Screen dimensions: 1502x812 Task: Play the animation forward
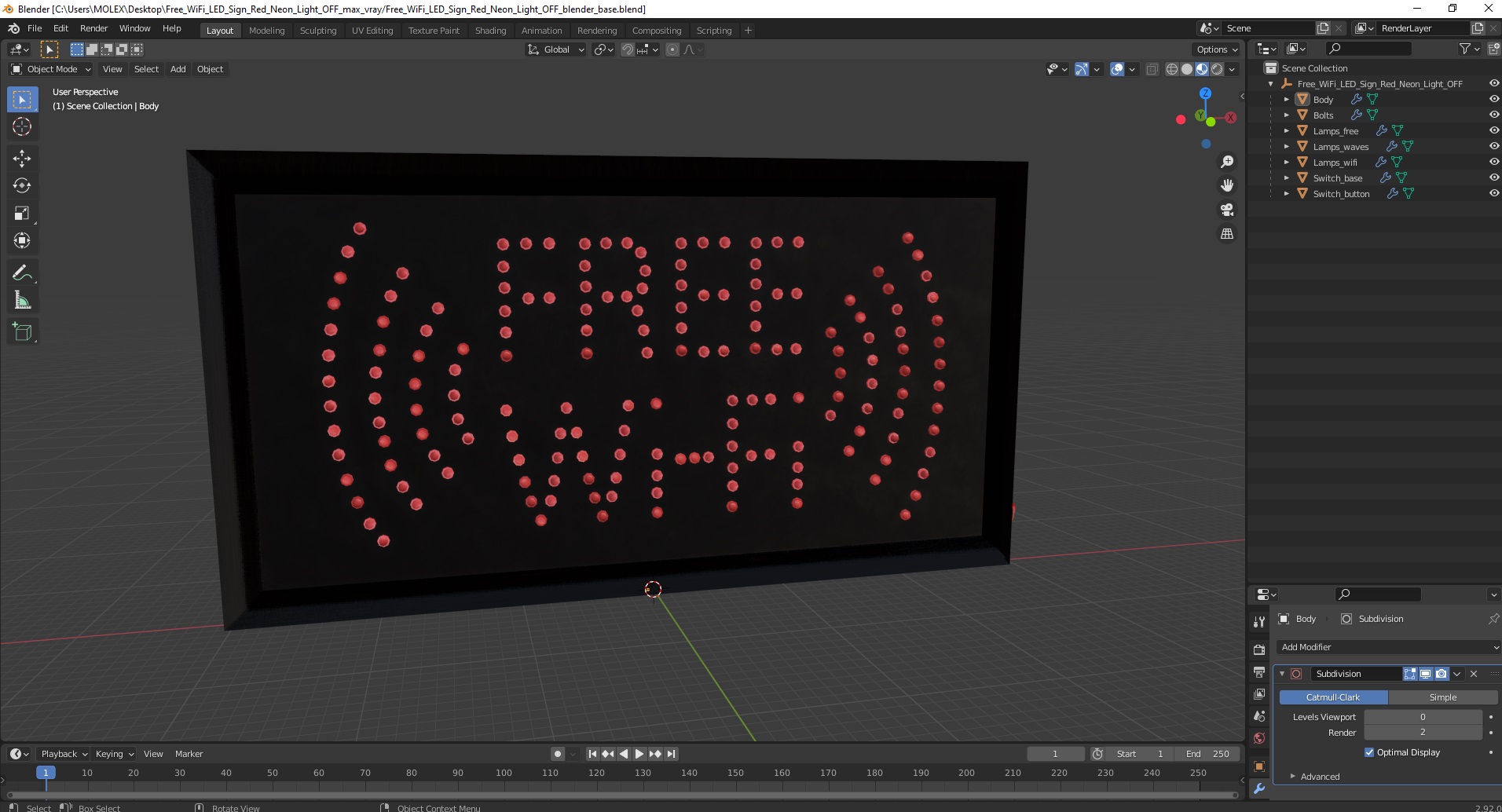click(639, 754)
